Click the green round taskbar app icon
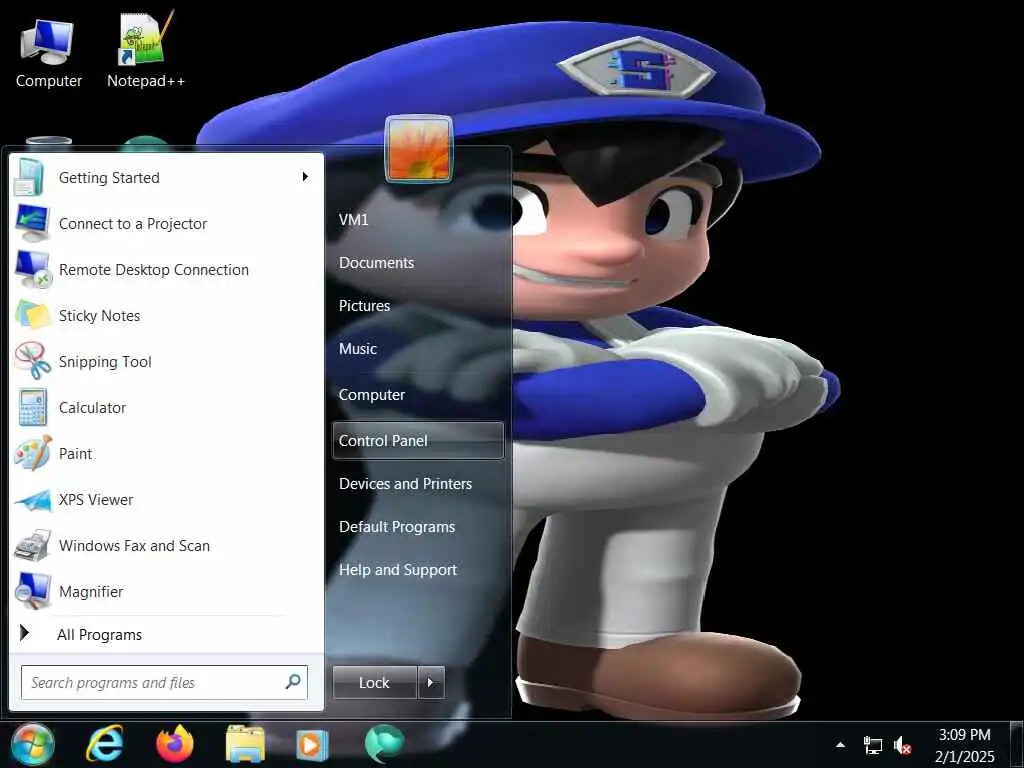This screenshot has height=768, width=1024. click(x=384, y=744)
